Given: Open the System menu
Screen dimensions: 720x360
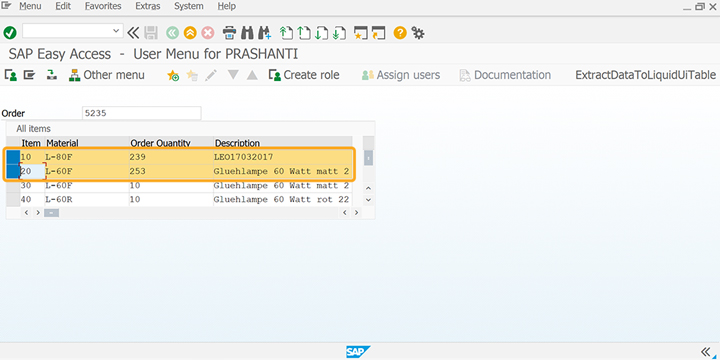Looking at the screenshot, I should point(189,6).
